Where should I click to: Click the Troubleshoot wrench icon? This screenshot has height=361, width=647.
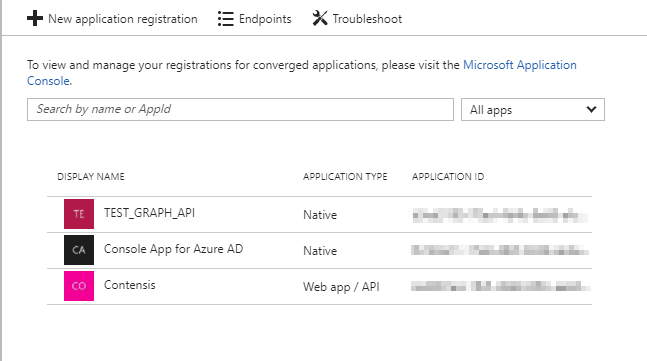[320, 19]
